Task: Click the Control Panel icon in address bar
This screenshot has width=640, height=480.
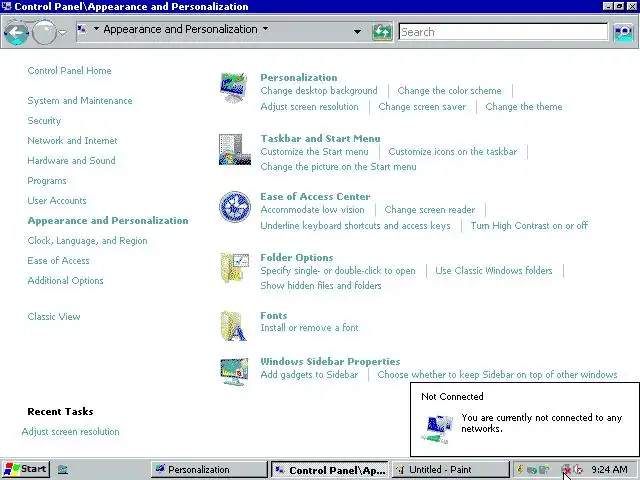Action: tap(82, 29)
